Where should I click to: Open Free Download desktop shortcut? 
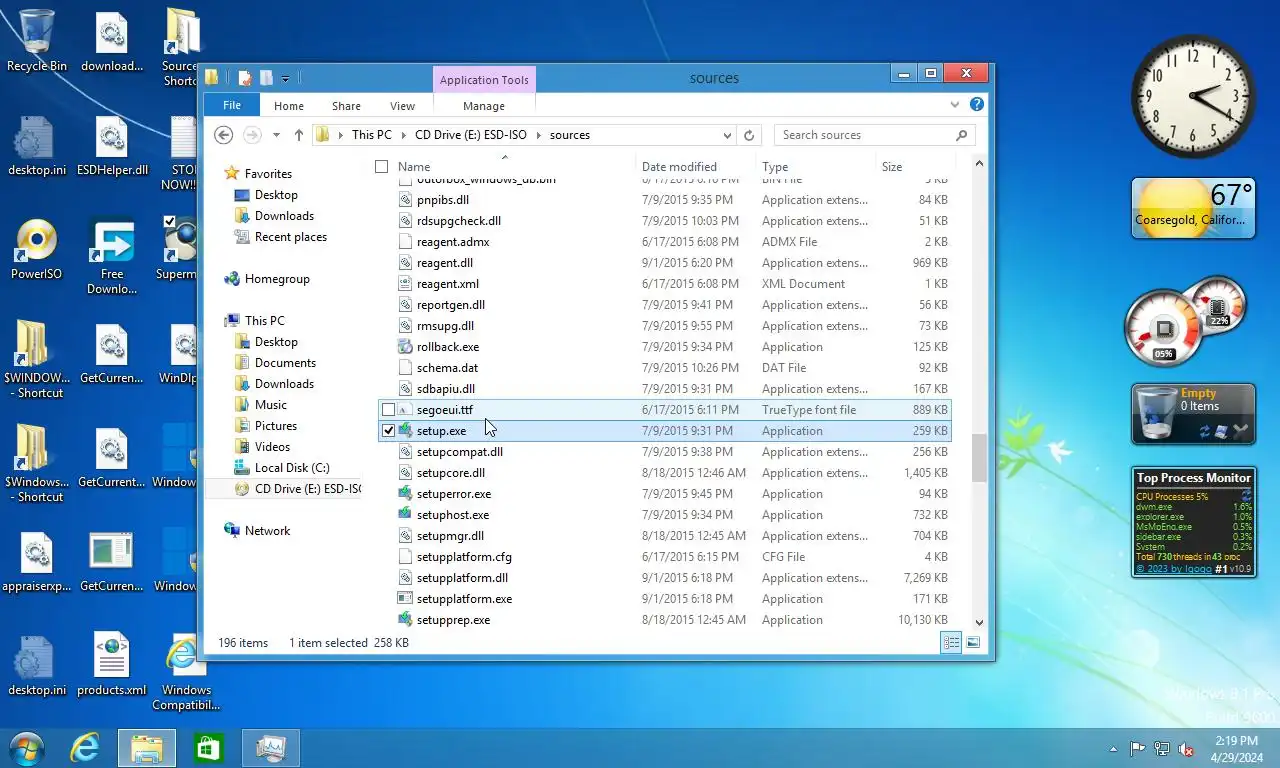(112, 257)
